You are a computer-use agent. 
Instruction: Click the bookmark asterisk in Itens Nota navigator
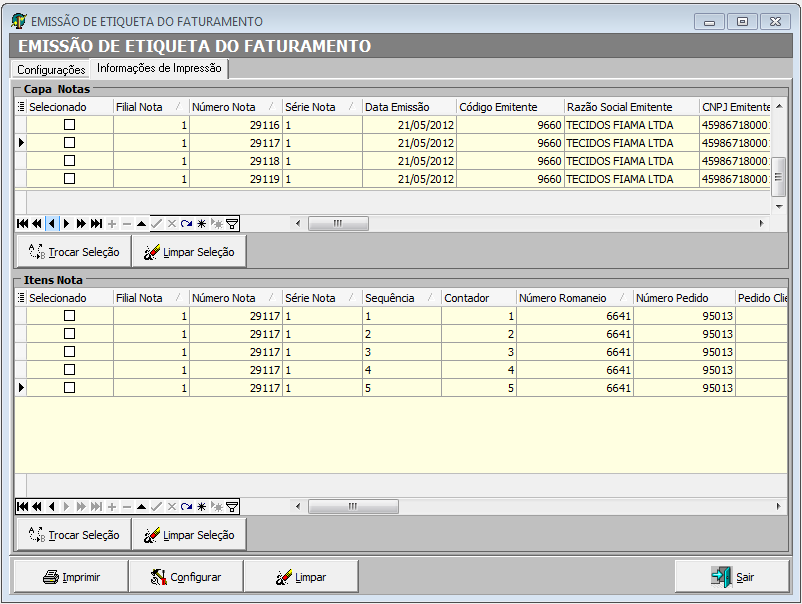[x=201, y=507]
